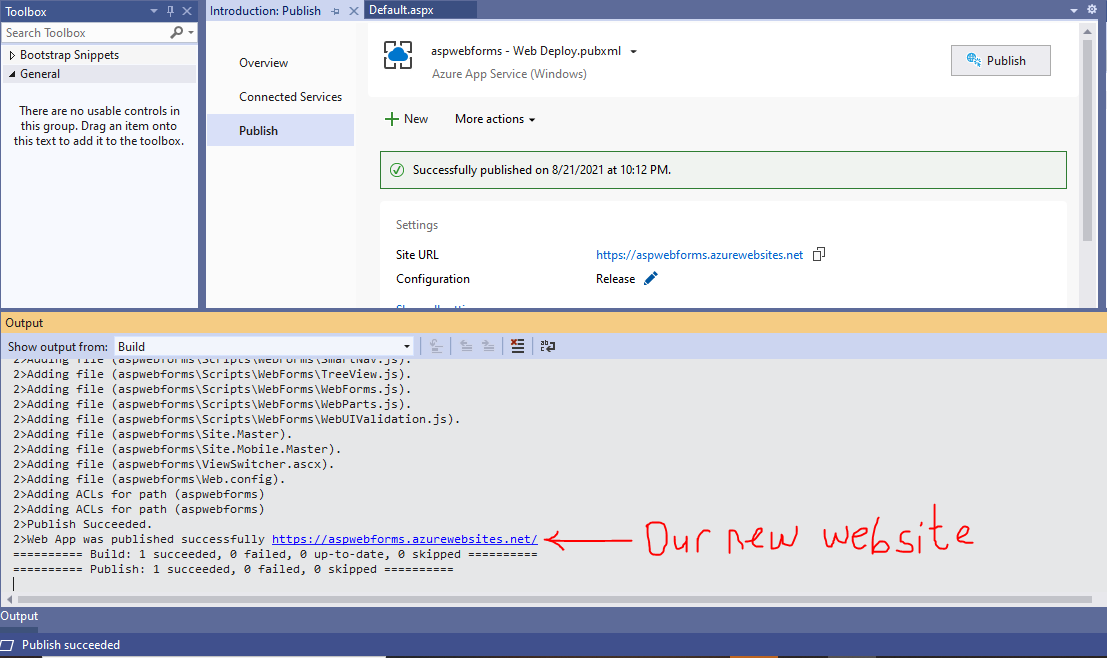Clear all Output window text
Screen dimensions: 1107x658
coord(517,346)
